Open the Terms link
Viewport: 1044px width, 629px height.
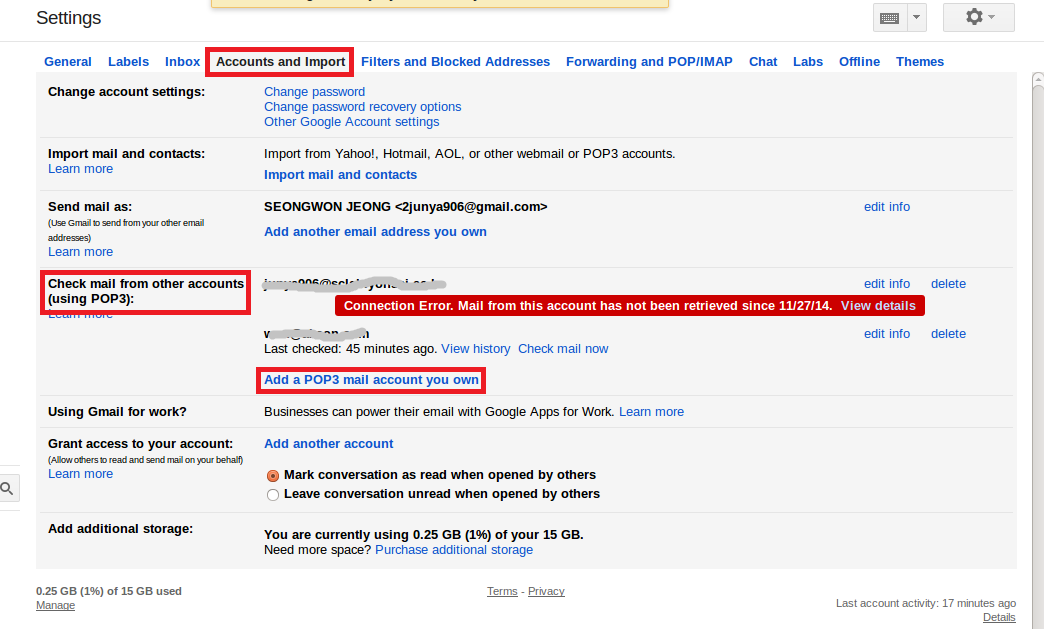pyautogui.click(x=502, y=592)
